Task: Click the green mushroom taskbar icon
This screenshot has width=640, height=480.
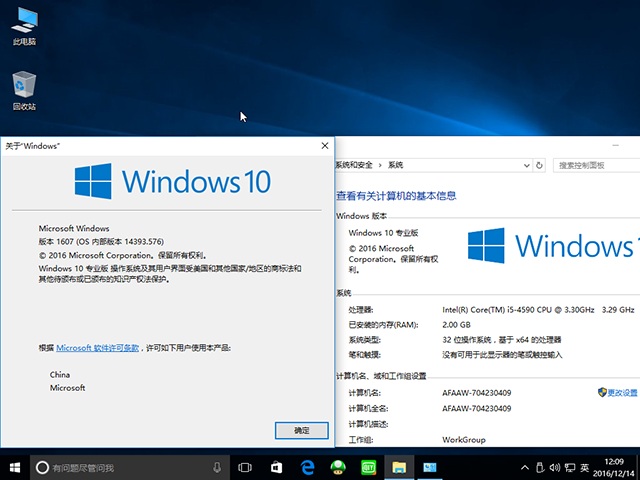Action: point(337,467)
